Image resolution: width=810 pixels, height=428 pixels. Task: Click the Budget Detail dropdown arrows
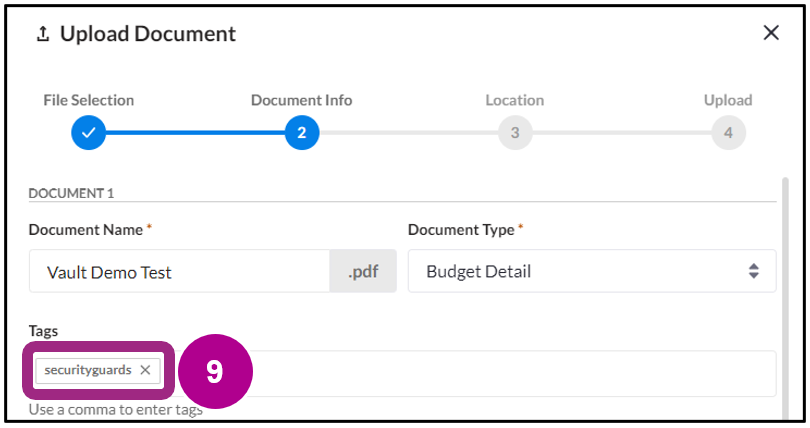754,271
